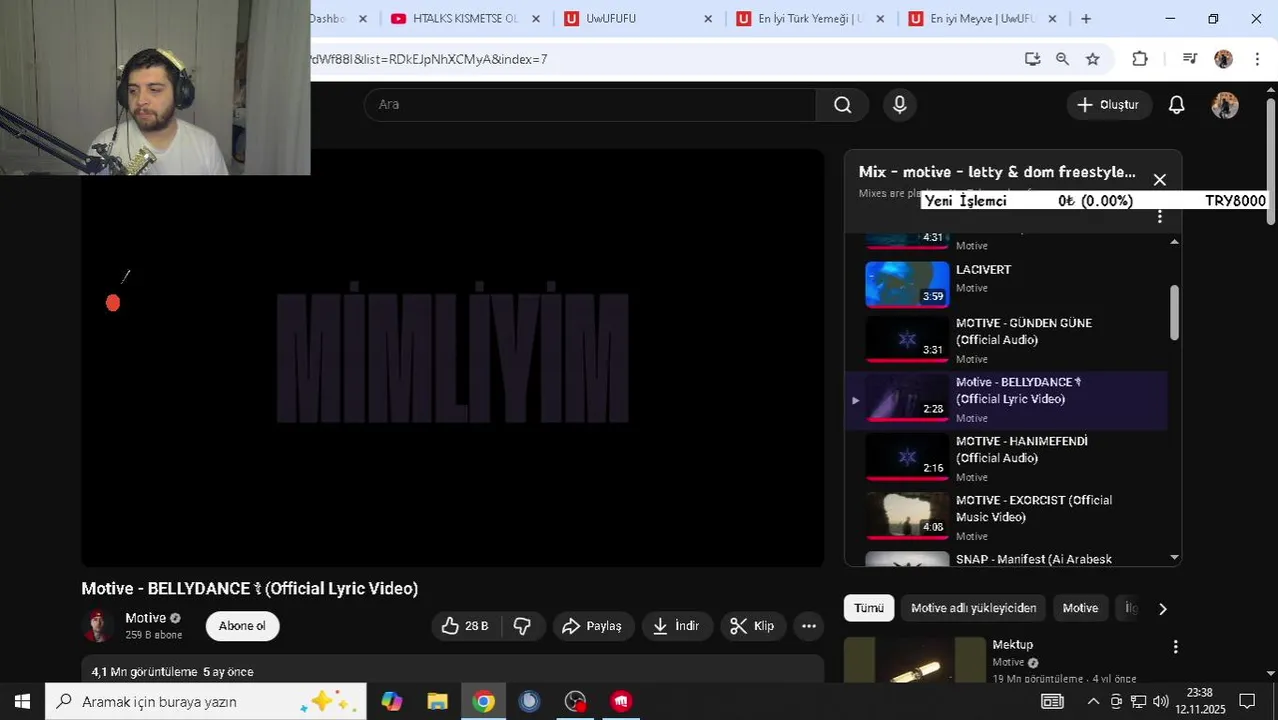Open the Mektup recommended video title
Screen dimensions: 1278x720
pos(1012,645)
